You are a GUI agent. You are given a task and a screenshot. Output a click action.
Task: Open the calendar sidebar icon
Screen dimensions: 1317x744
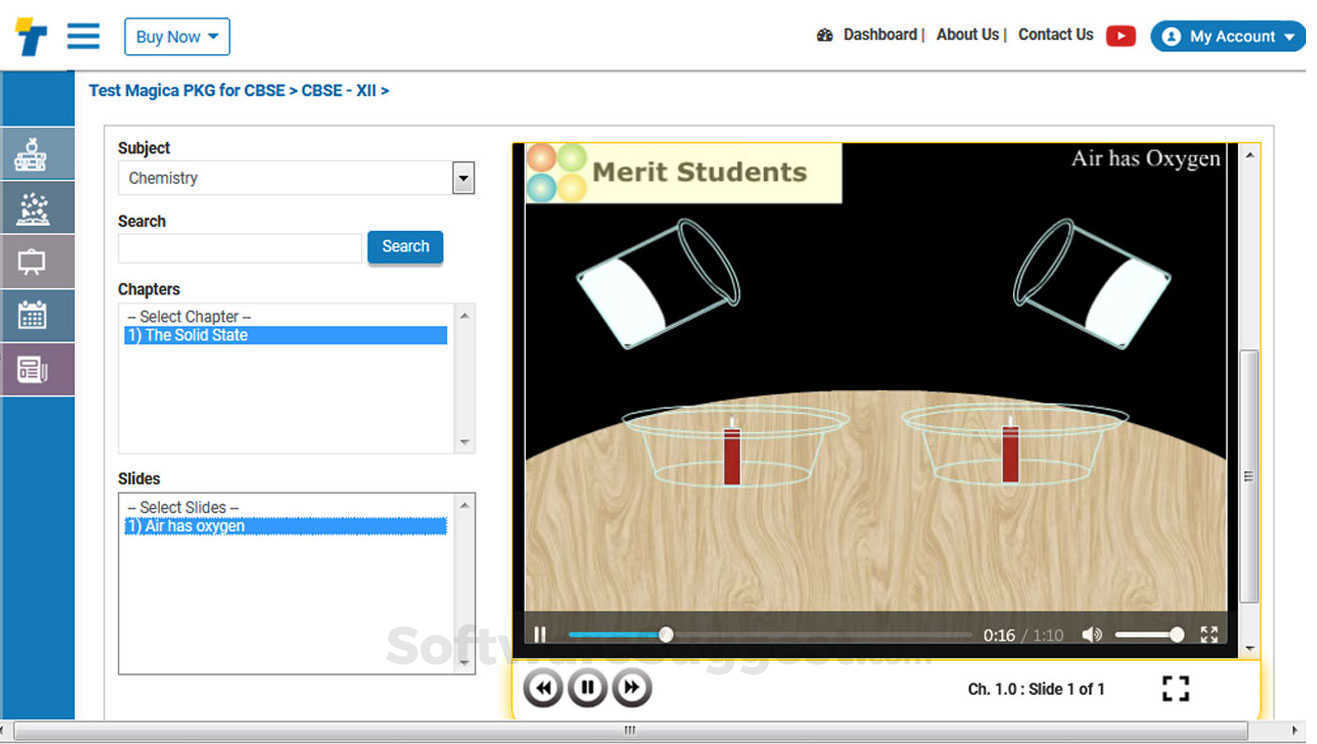pyautogui.click(x=36, y=315)
